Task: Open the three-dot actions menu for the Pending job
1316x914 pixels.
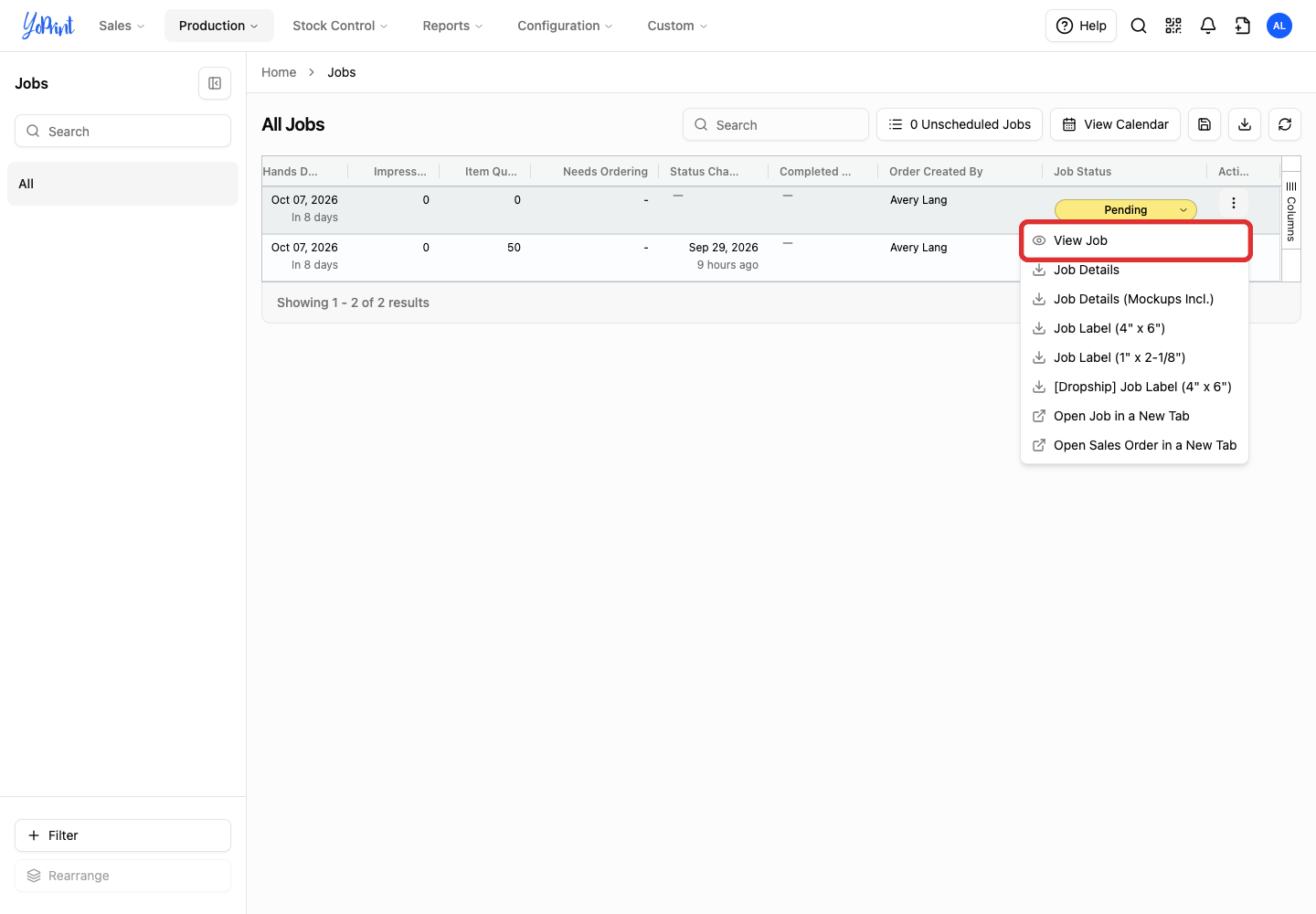Action: coord(1234,203)
